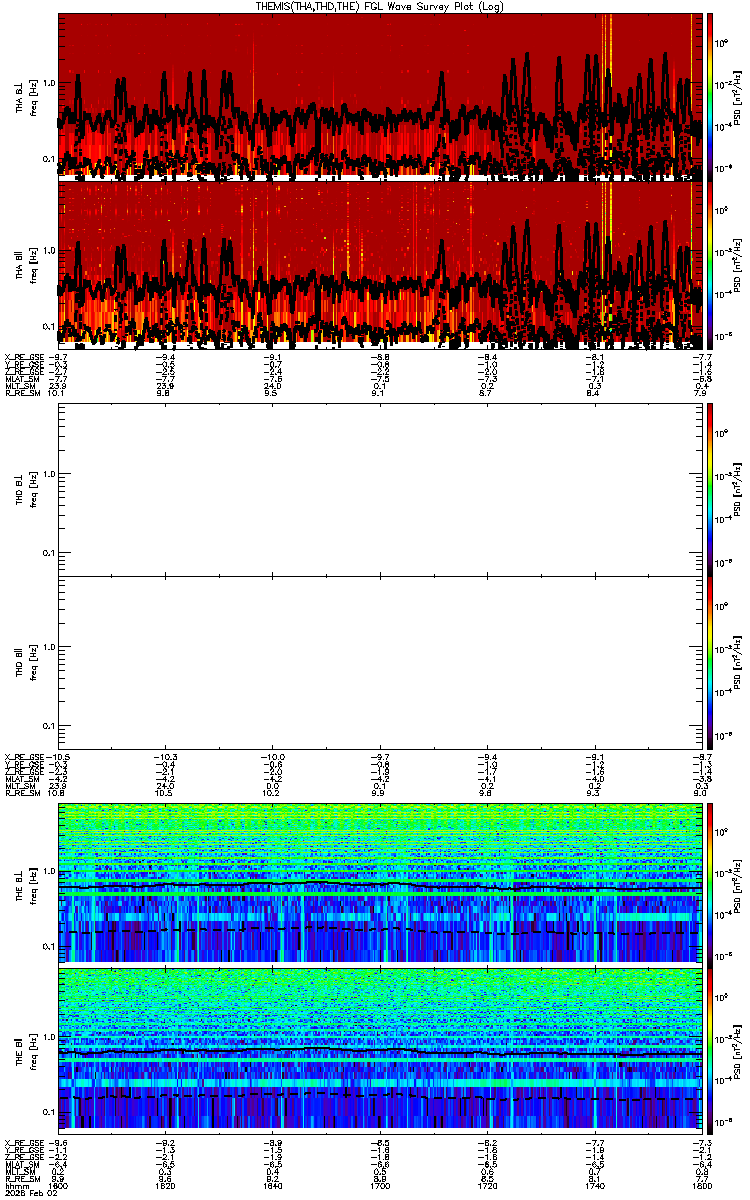Click the X_RE_GSE row label under THA panels

click(24, 357)
